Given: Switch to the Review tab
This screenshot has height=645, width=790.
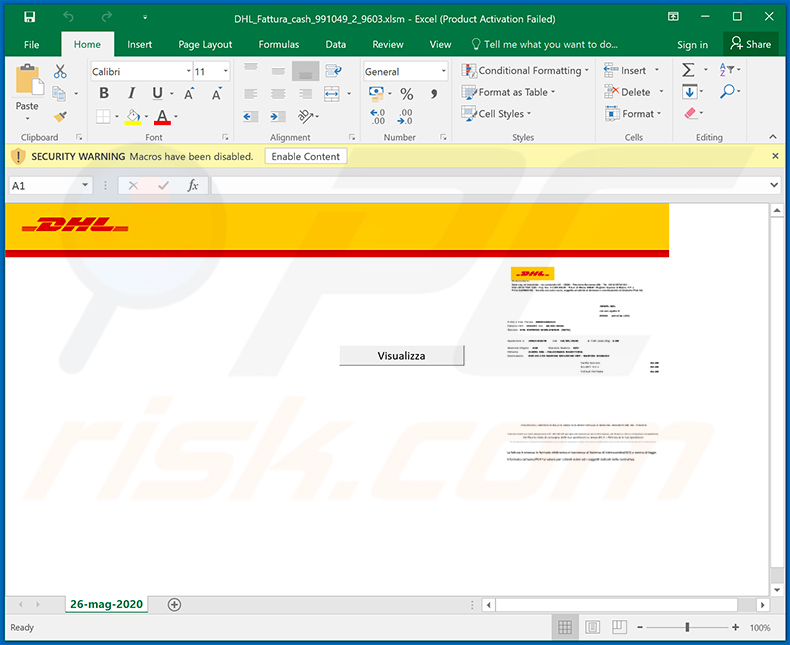Looking at the screenshot, I should [x=388, y=44].
